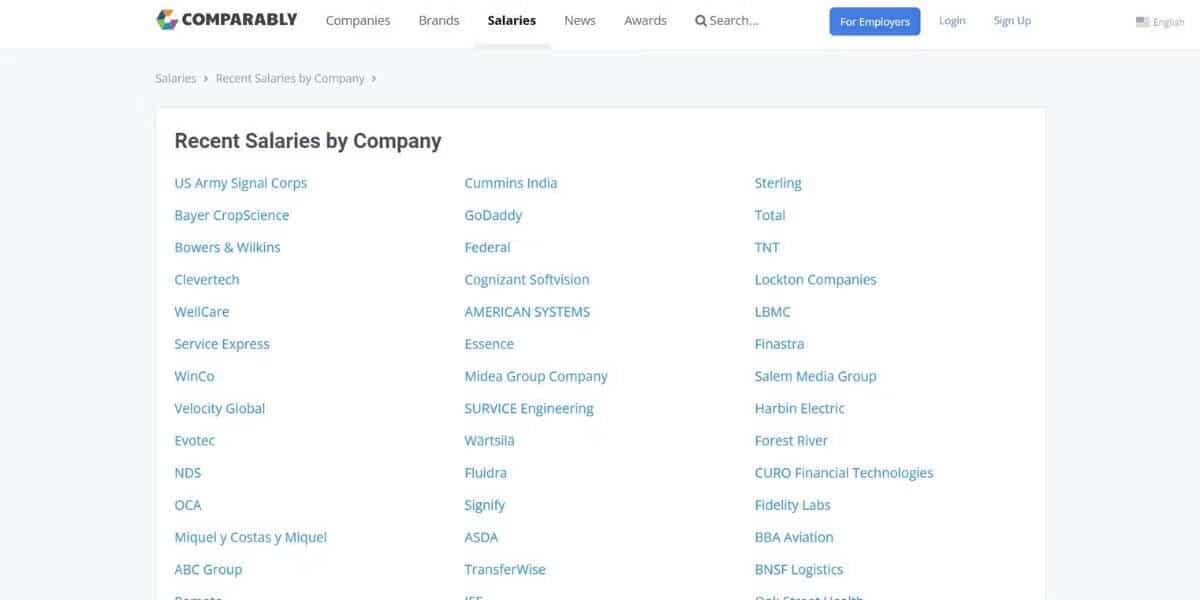Click the US flag language icon

[x=1142, y=22]
